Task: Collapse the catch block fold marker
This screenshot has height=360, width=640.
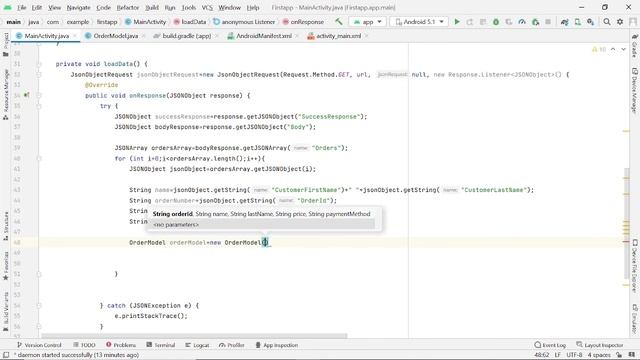Action: click(39, 305)
